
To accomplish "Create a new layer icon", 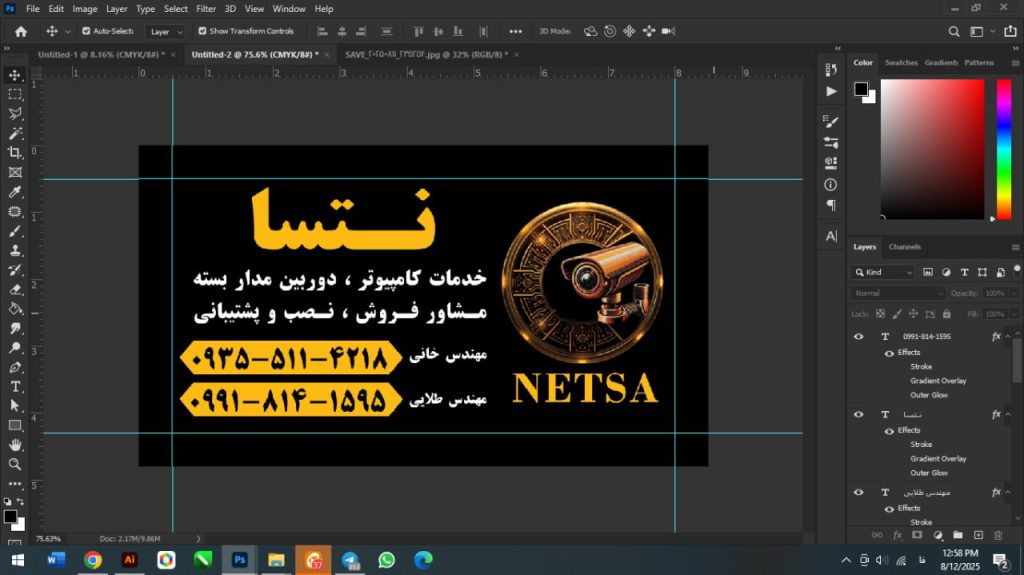I will pos(978,535).
